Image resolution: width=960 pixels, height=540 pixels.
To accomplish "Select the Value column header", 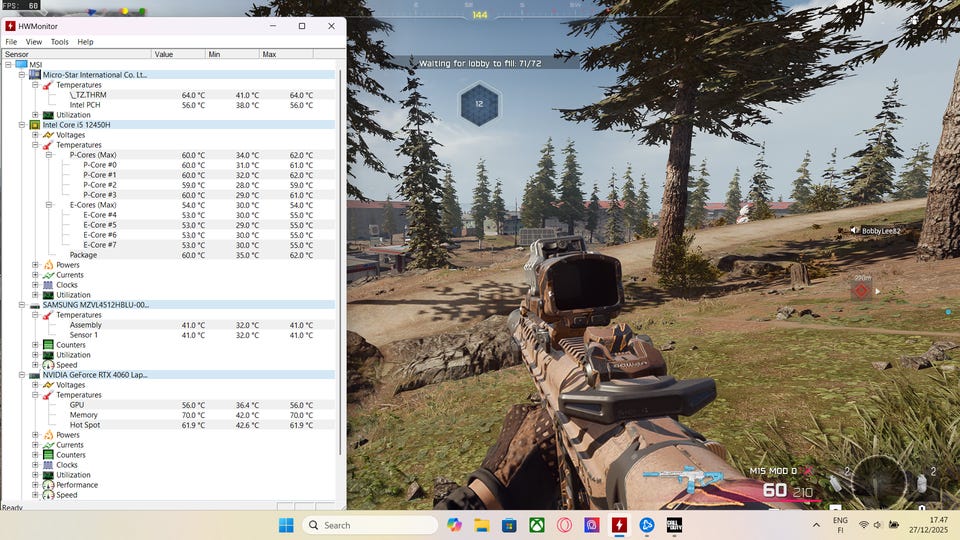I will (x=178, y=54).
